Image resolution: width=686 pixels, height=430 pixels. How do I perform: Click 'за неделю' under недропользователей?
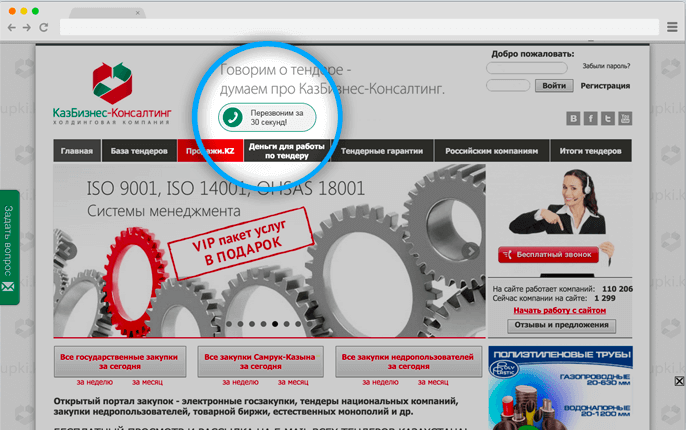[x=380, y=382]
